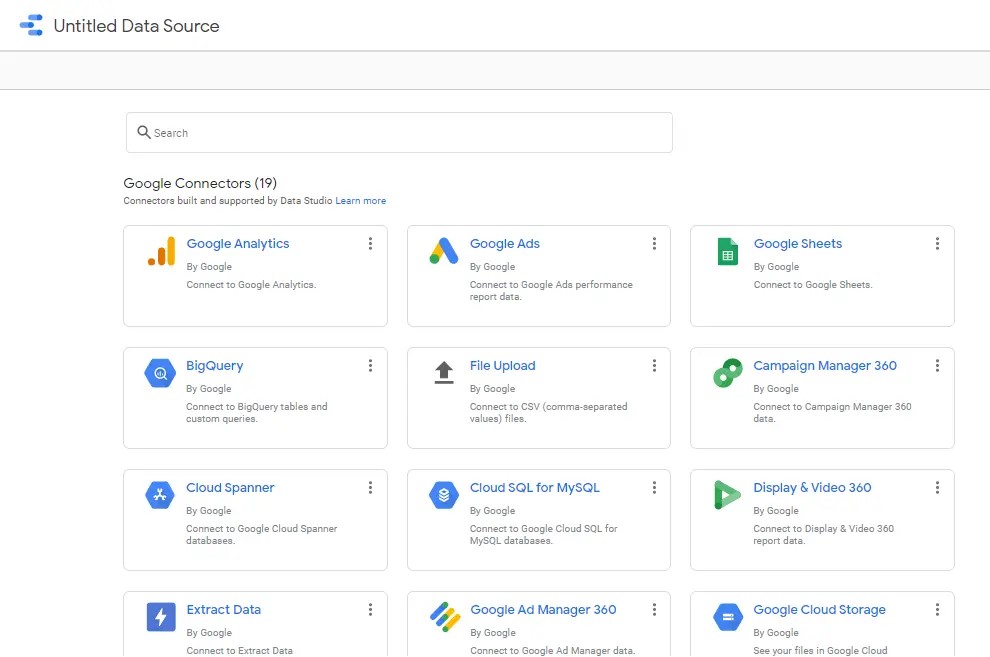Select the Google Ads connector title

[504, 244]
